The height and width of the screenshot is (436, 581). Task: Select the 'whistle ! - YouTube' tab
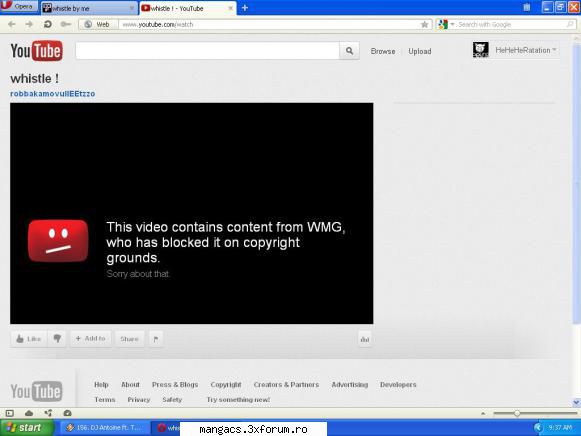point(187,8)
